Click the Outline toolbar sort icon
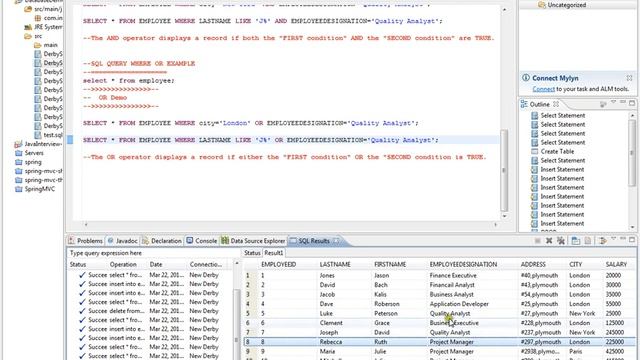This screenshot has height=360, width=640. click(x=603, y=104)
